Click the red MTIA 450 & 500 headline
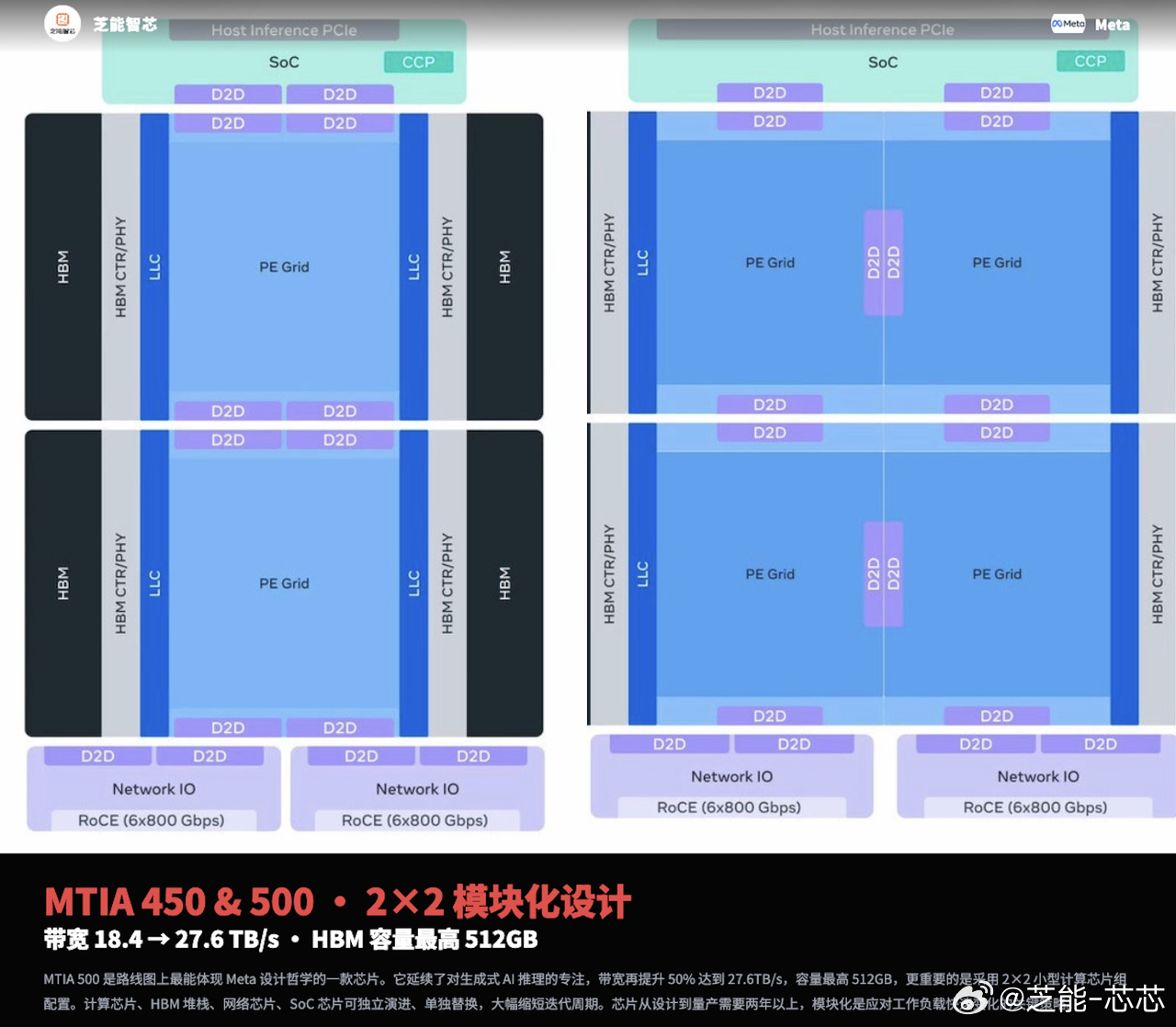This screenshot has height=1027, width=1176. click(337, 901)
